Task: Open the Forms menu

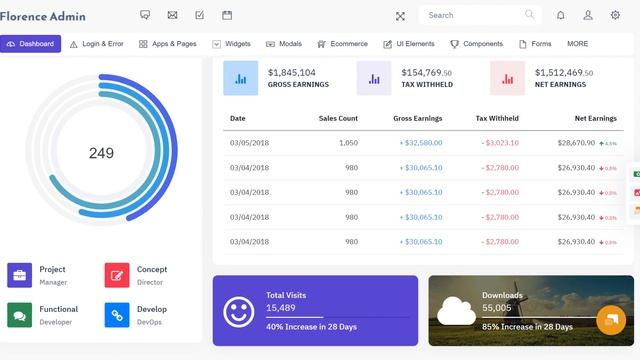Action: coord(535,44)
